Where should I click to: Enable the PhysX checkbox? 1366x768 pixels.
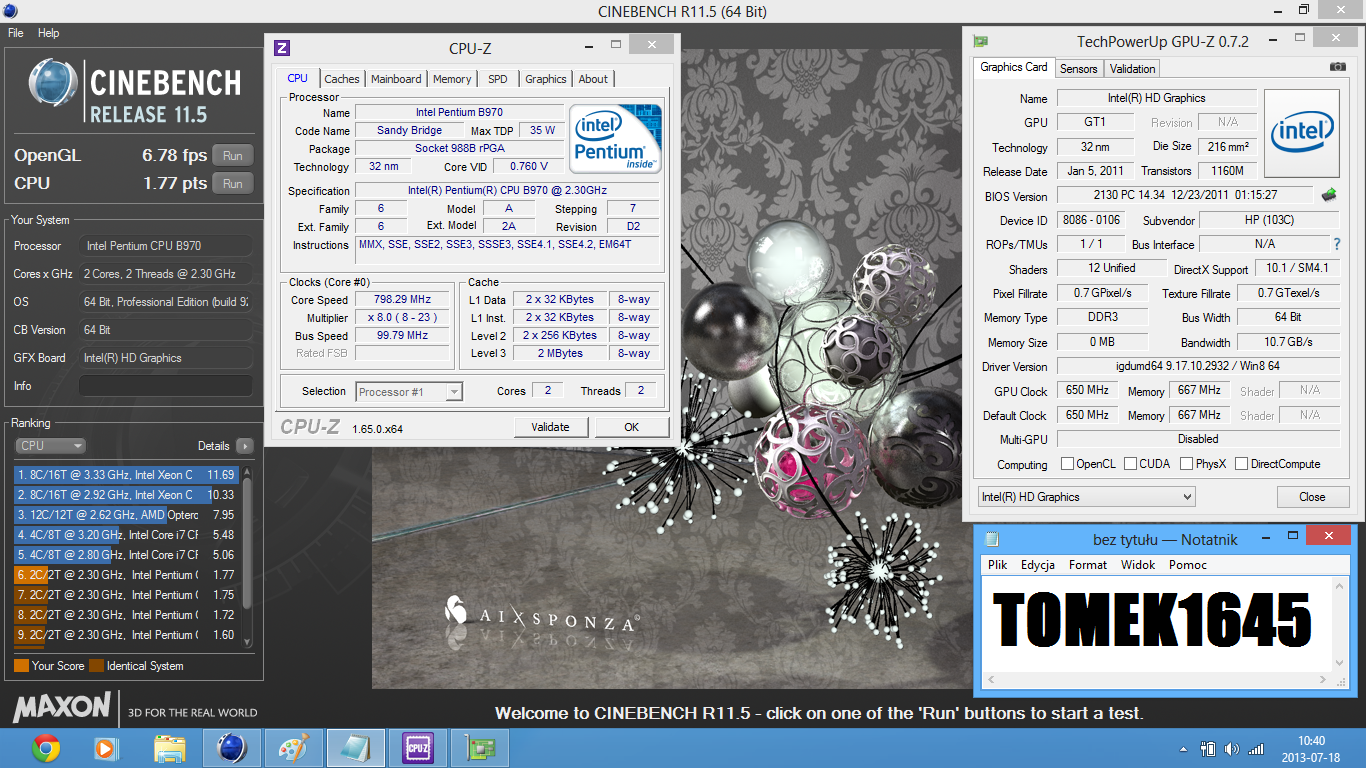coord(1186,464)
